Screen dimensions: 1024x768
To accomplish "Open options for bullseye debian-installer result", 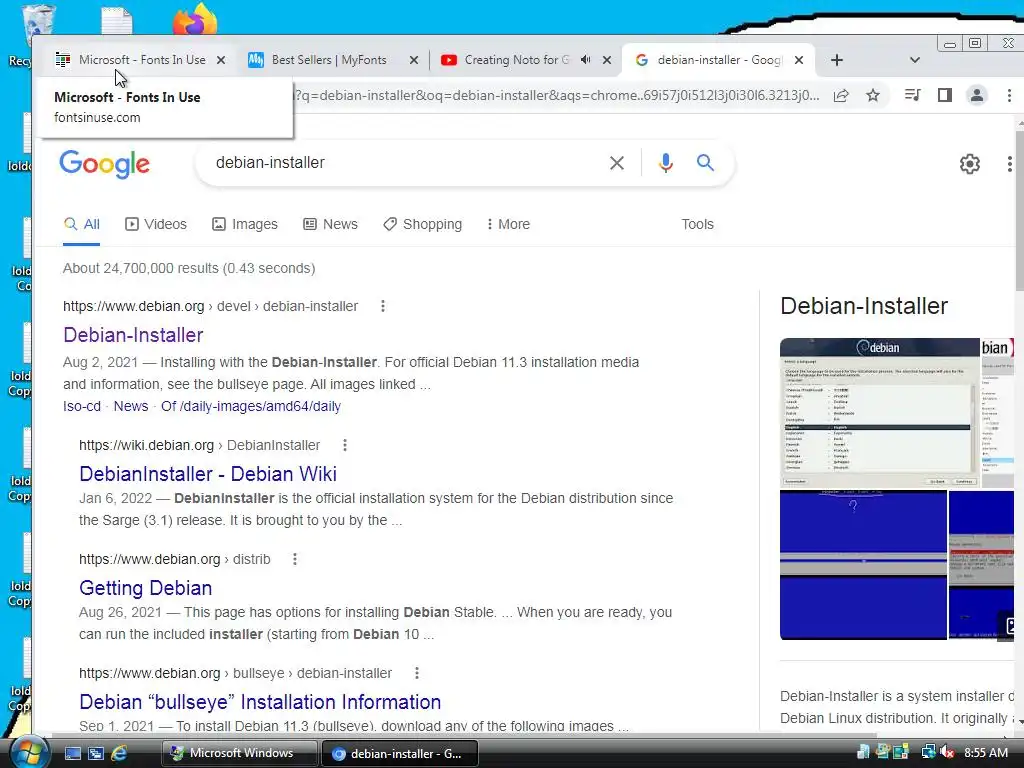I will click(x=417, y=673).
